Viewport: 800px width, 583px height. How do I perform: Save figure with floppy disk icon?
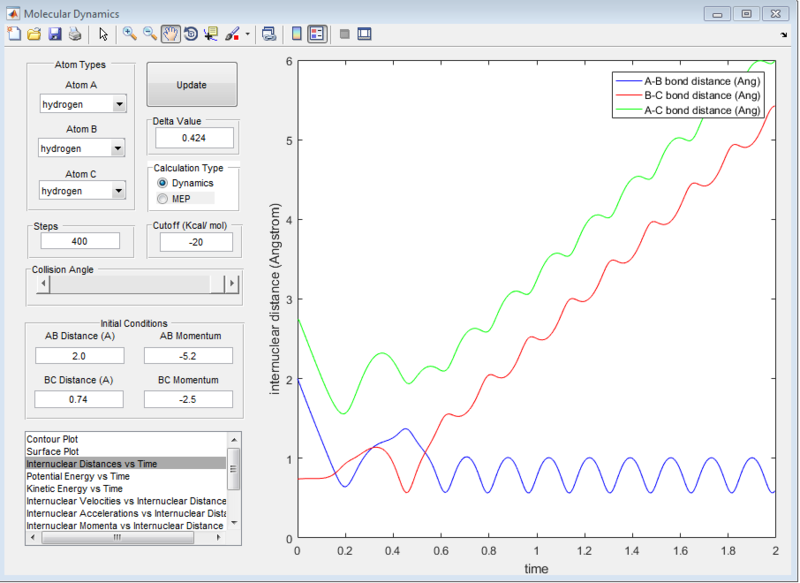tap(55, 34)
